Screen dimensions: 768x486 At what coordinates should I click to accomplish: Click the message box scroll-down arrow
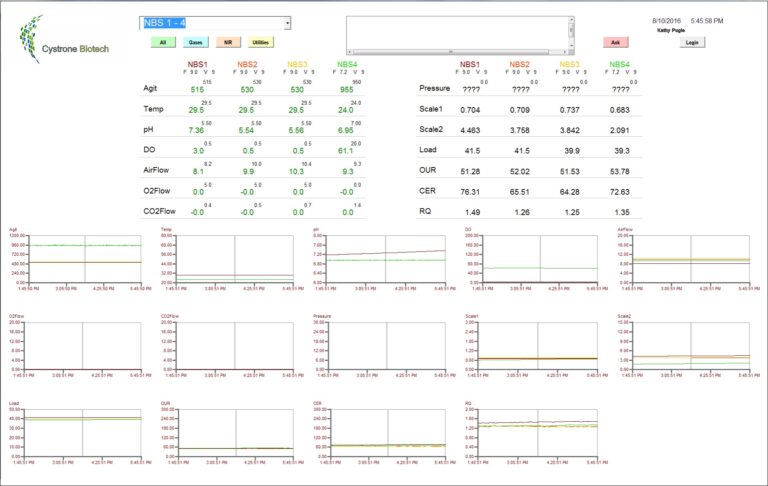pos(571,46)
